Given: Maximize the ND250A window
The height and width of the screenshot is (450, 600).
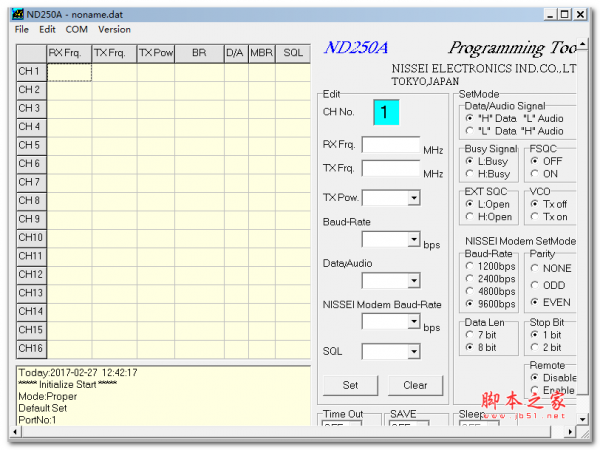Looking at the screenshot, I should [x=565, y=15].
